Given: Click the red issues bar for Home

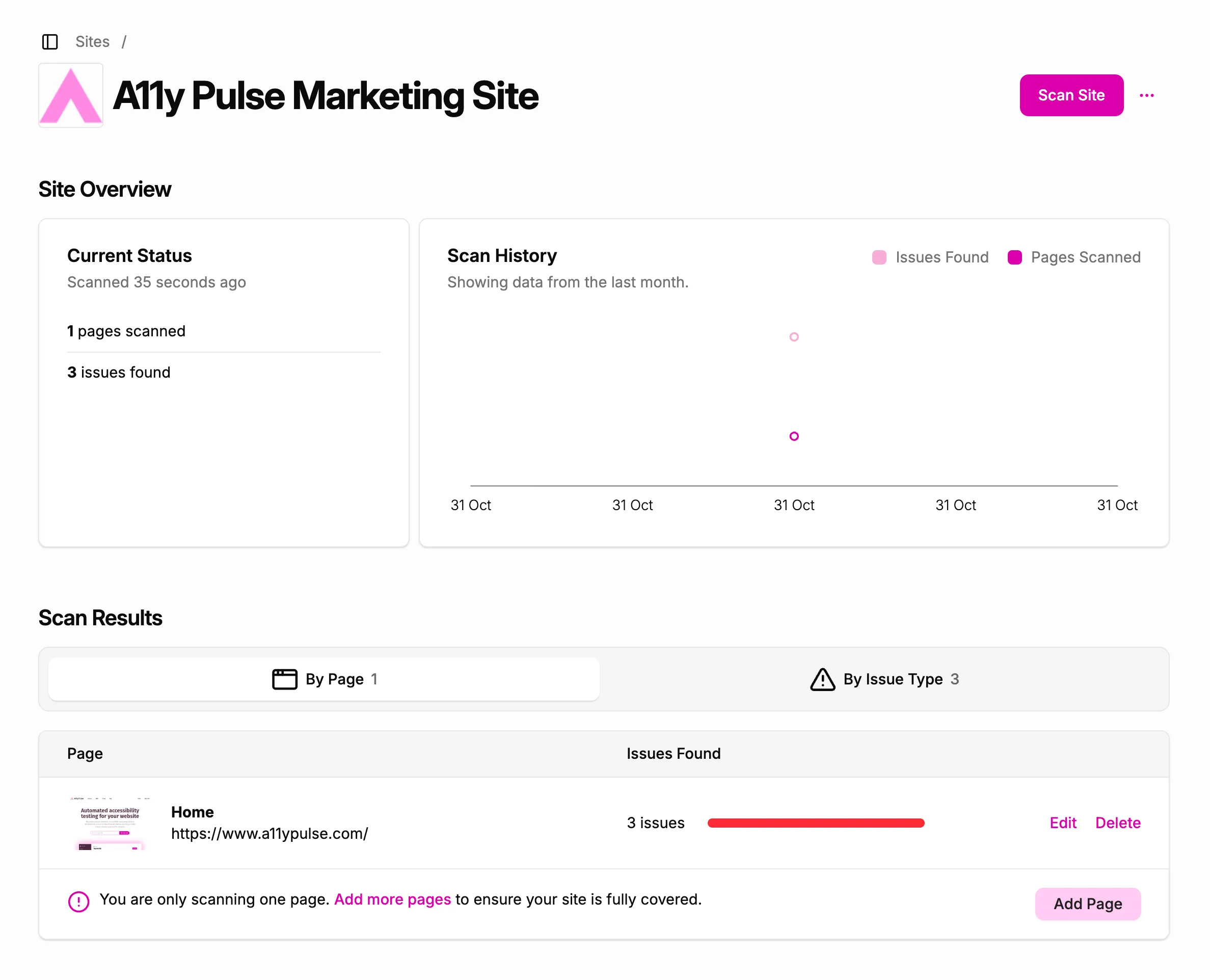Looking at the screenshot, I should (x=816, y=823).
